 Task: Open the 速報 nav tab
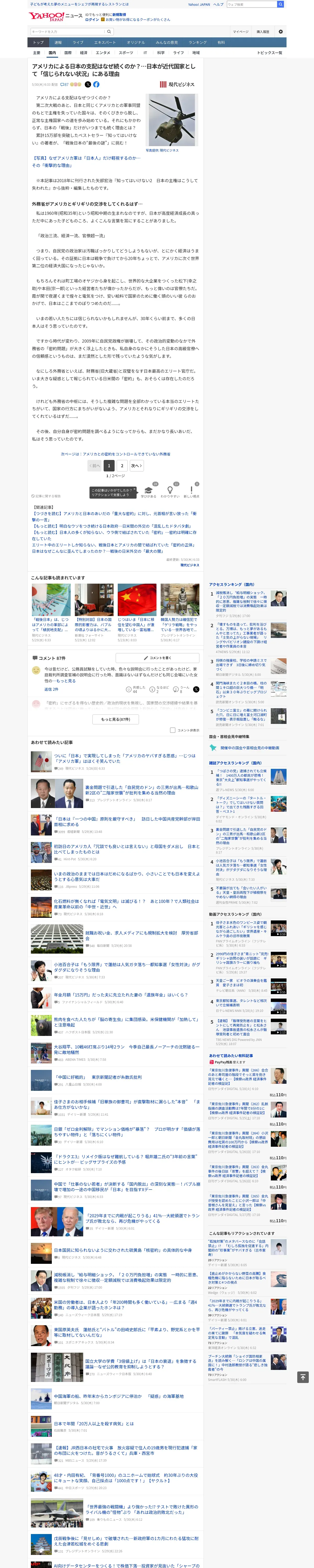pyautogui.click(x=58, y=43)
